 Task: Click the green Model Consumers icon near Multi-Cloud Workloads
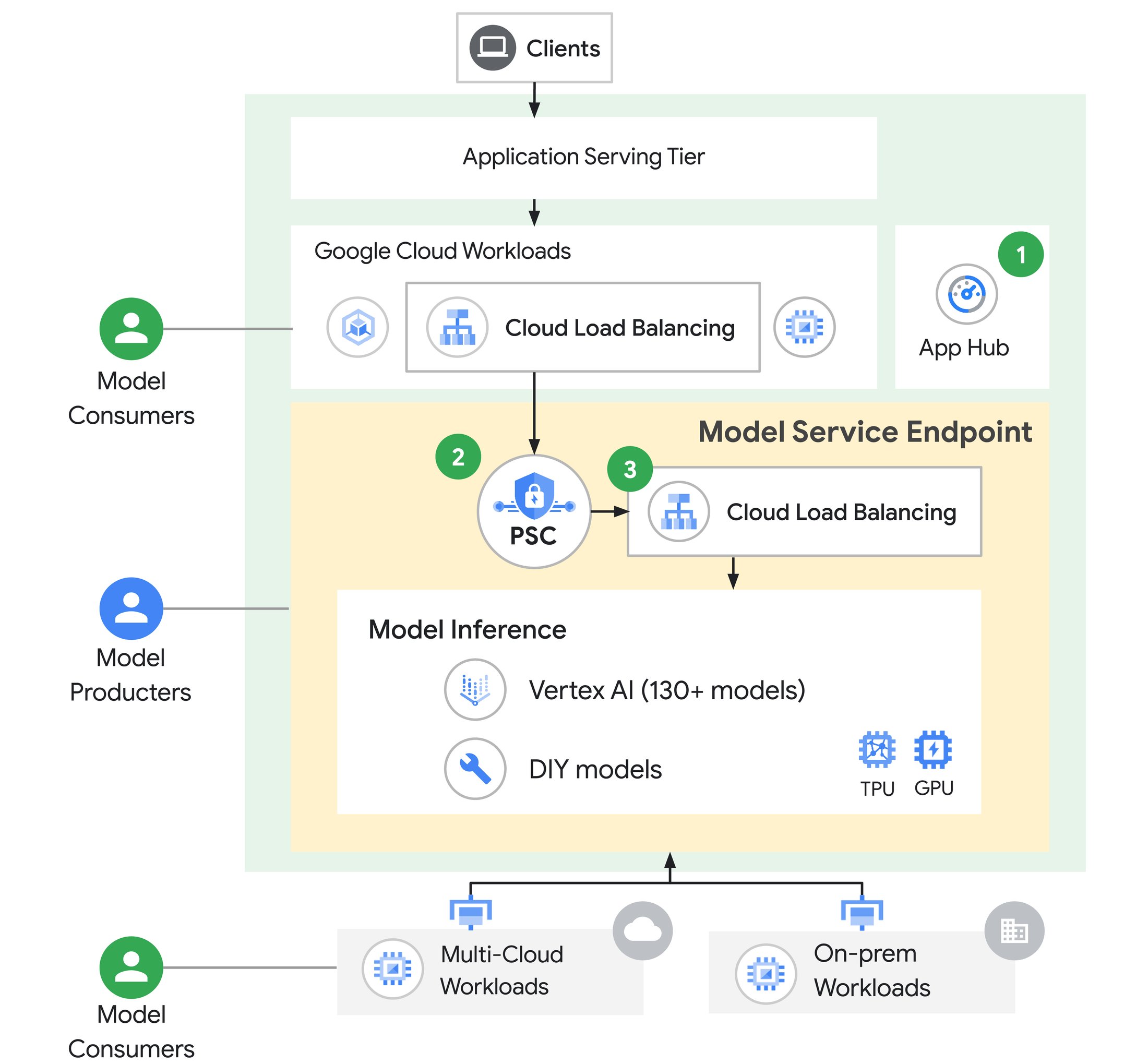[131, 967]
